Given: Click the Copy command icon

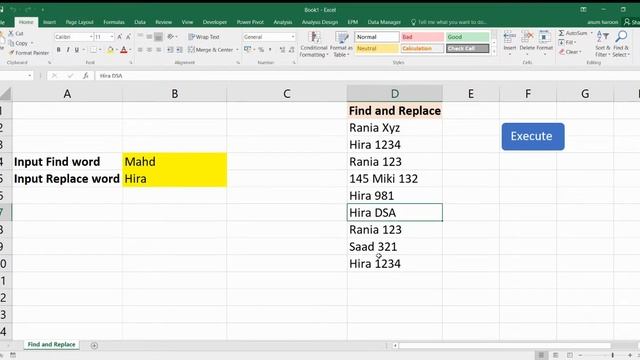Looking at the screenshot, I should point(11,43).
